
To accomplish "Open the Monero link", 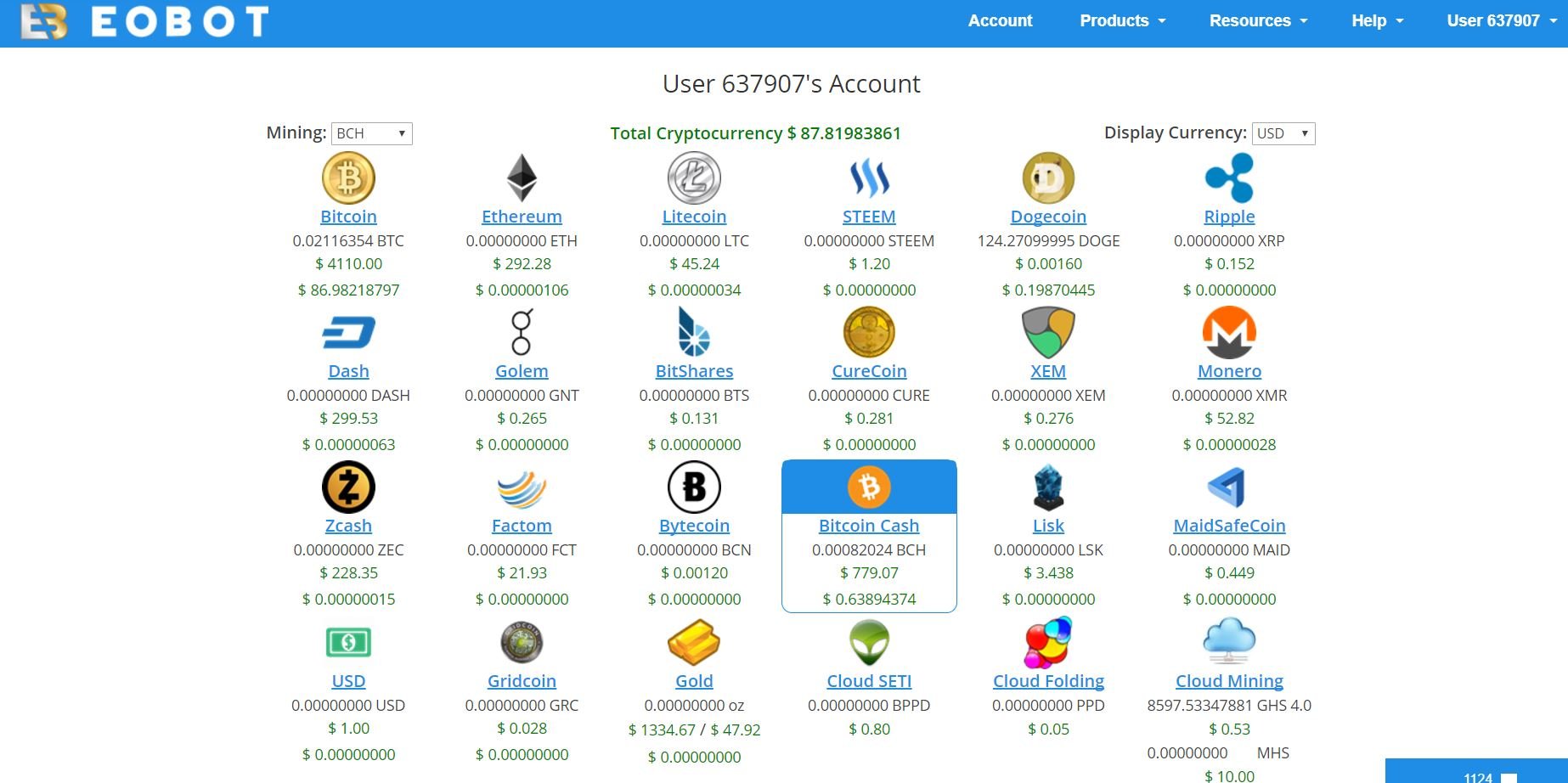I will (x=1229, y=371).
